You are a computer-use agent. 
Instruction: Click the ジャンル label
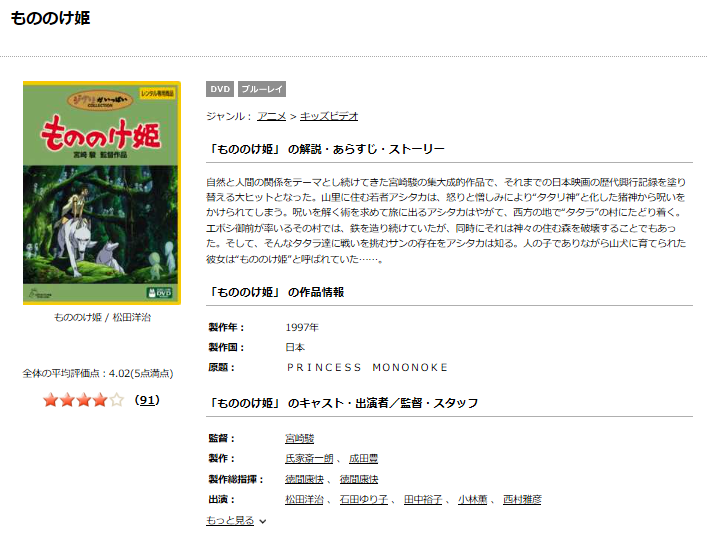229,116
